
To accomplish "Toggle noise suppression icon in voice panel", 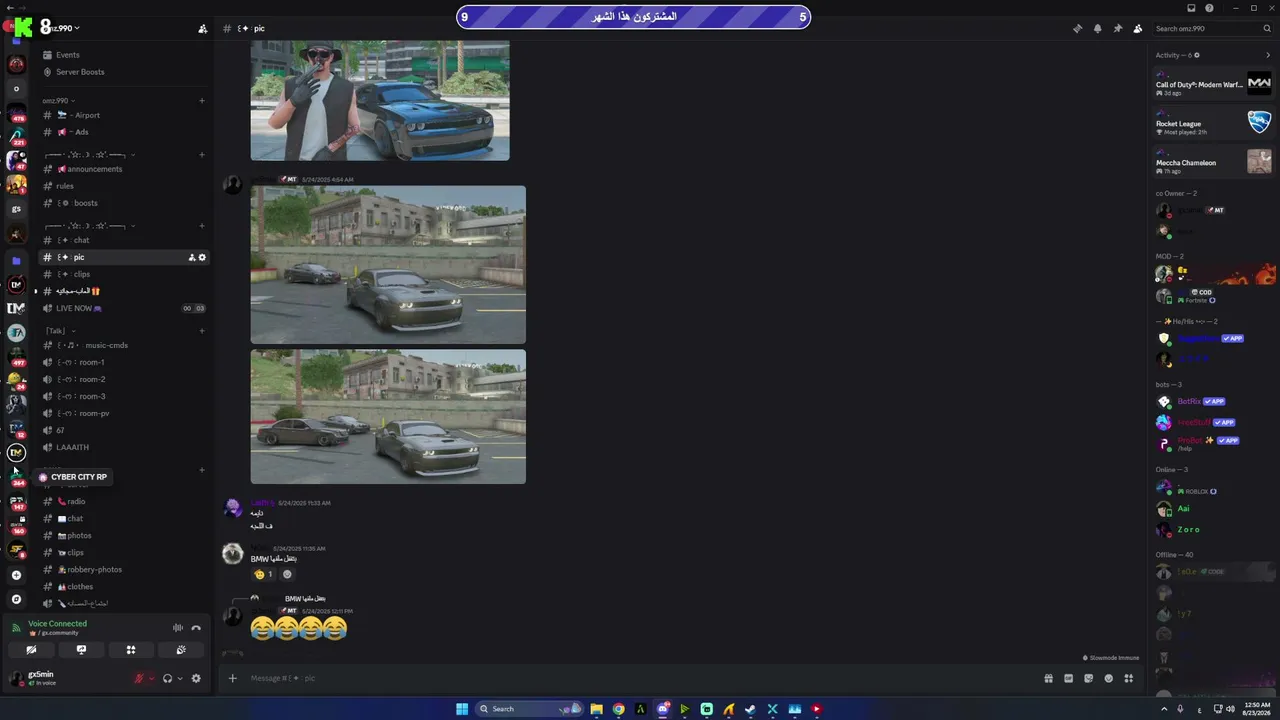I will 178,628.
